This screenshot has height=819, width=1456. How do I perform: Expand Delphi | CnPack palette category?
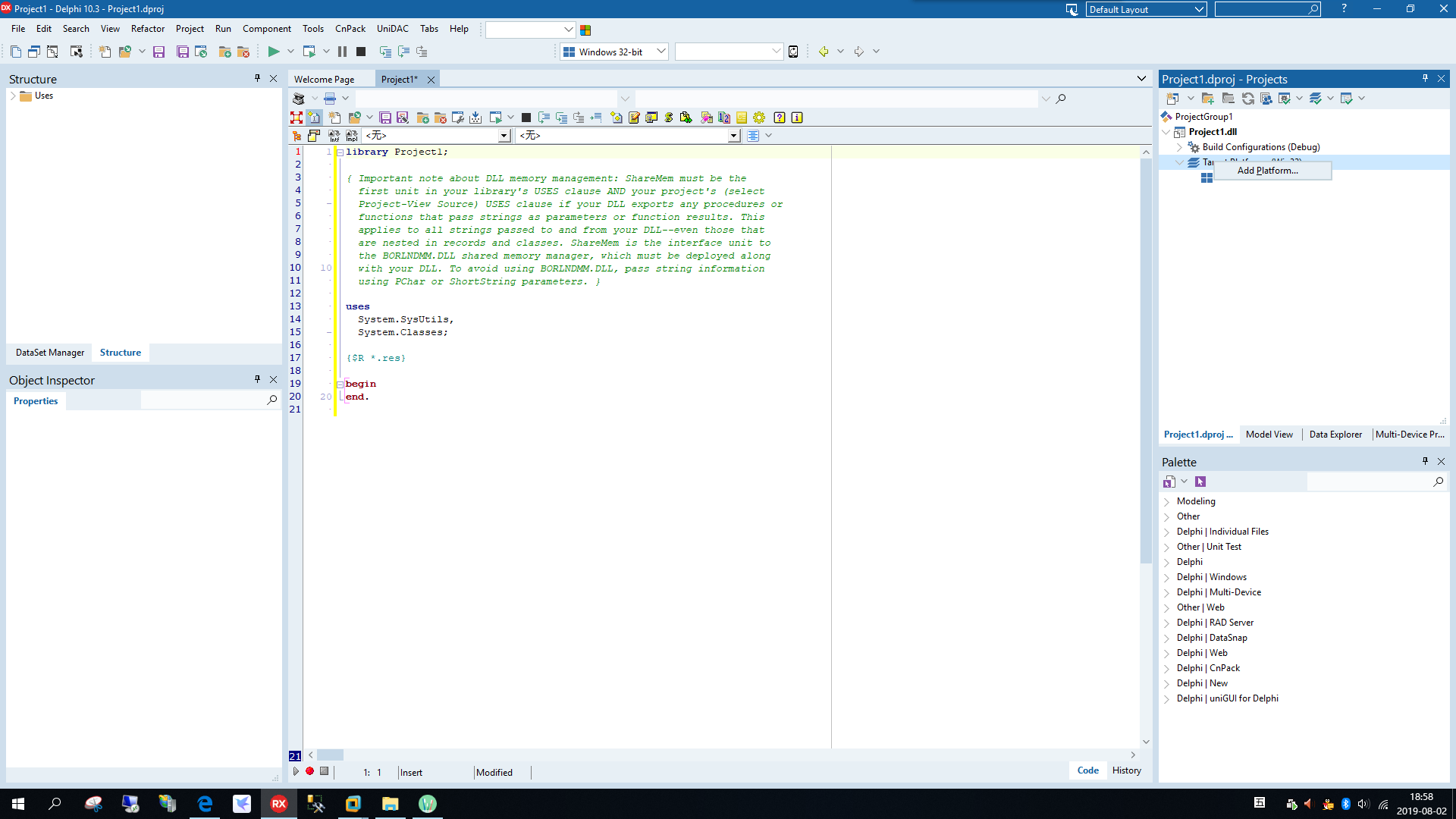[x=1166, y=668]
